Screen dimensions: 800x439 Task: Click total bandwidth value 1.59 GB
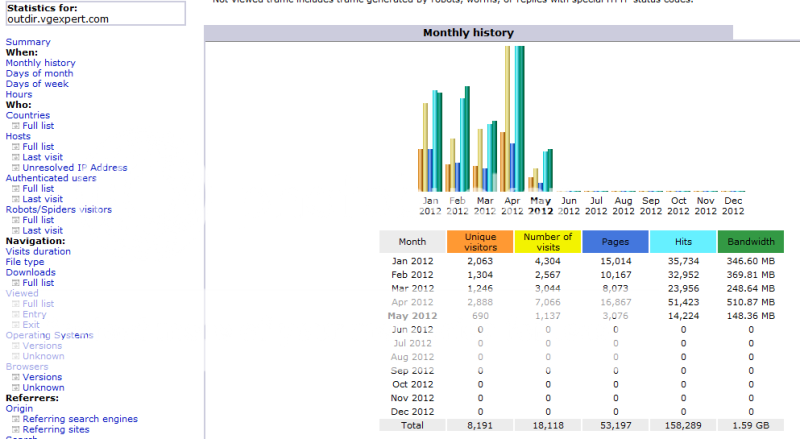pyautogui.click(x=751, y=425)
